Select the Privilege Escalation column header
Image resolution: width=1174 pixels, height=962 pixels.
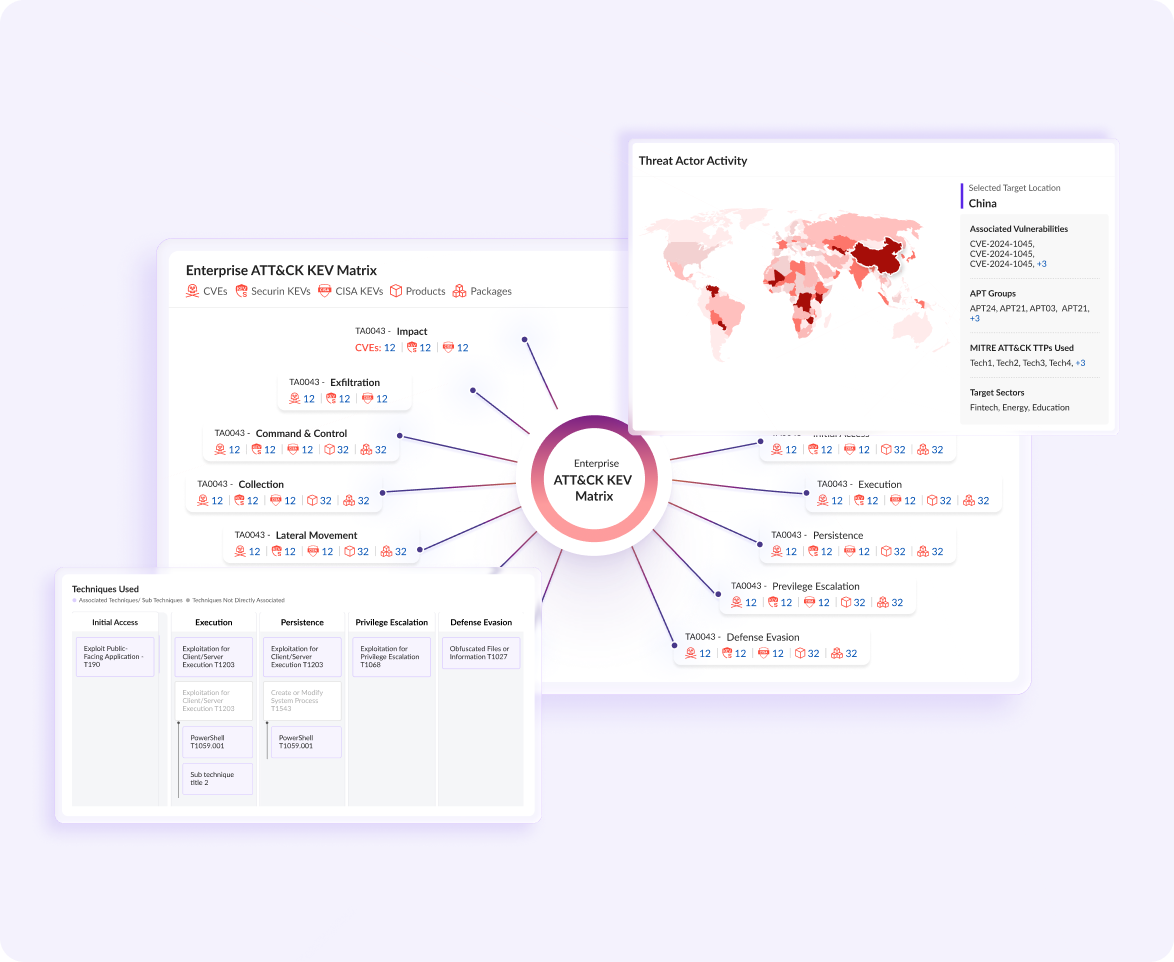click(x=392, y=622)
